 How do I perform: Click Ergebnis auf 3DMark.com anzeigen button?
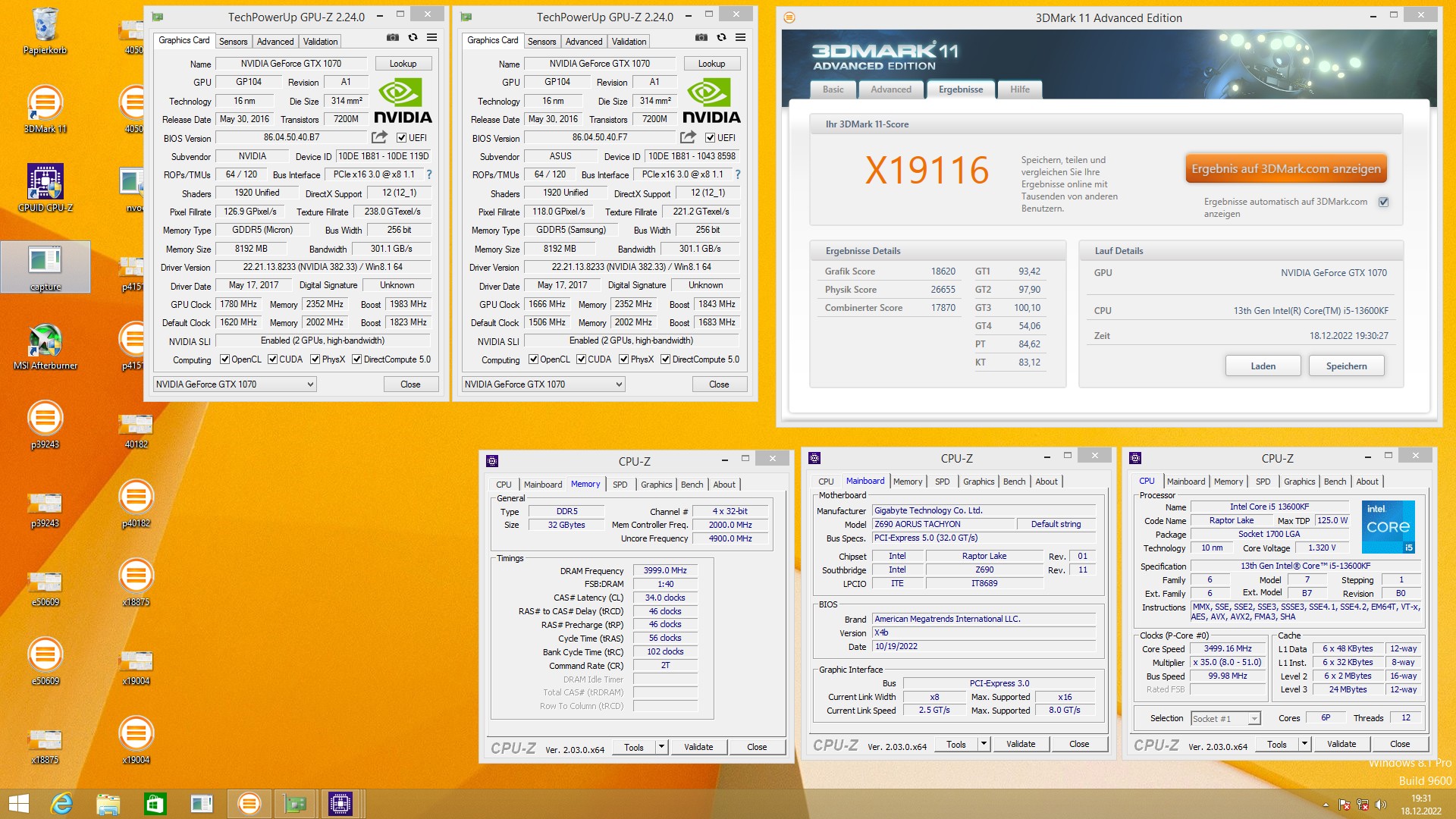pyautogui.click(x=1285, y=168)
